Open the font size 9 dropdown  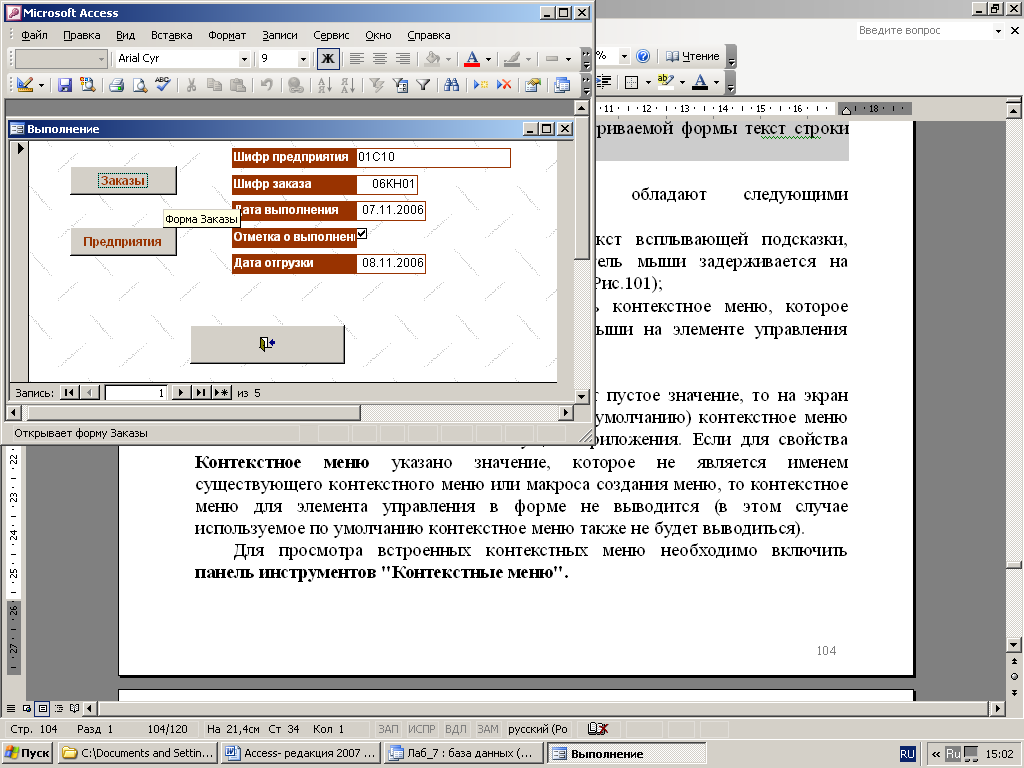[x=303, y=59]
